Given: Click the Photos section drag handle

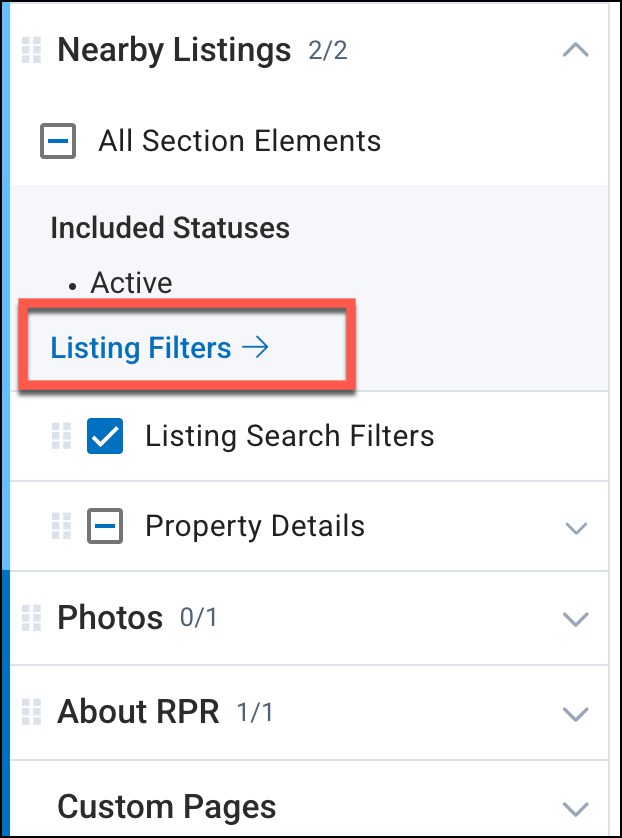Looking at the screenshot, I should pos(32,618).
